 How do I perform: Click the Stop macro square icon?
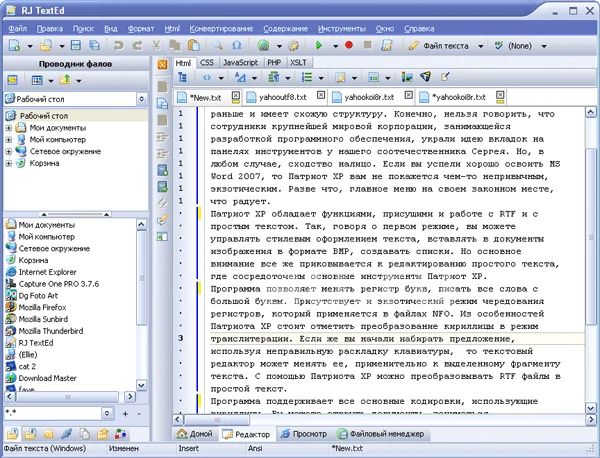[x=367, y=45]
